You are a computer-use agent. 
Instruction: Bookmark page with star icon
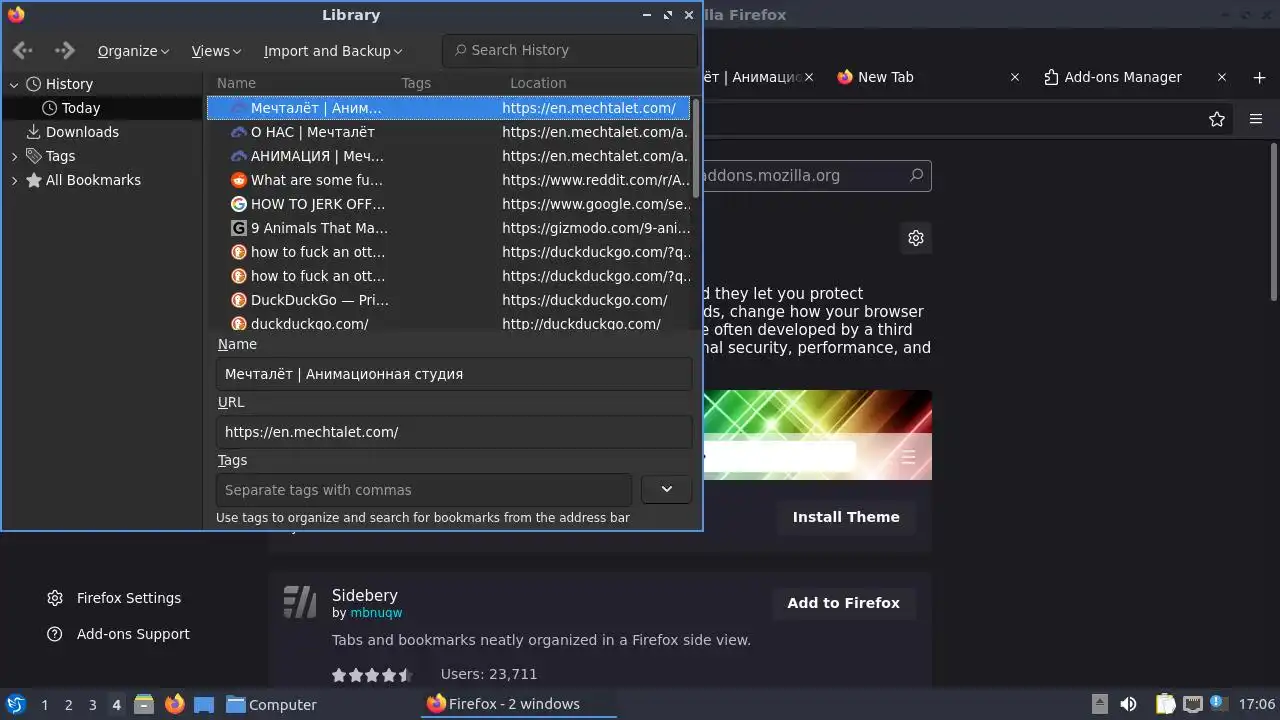pos(1217,119)
